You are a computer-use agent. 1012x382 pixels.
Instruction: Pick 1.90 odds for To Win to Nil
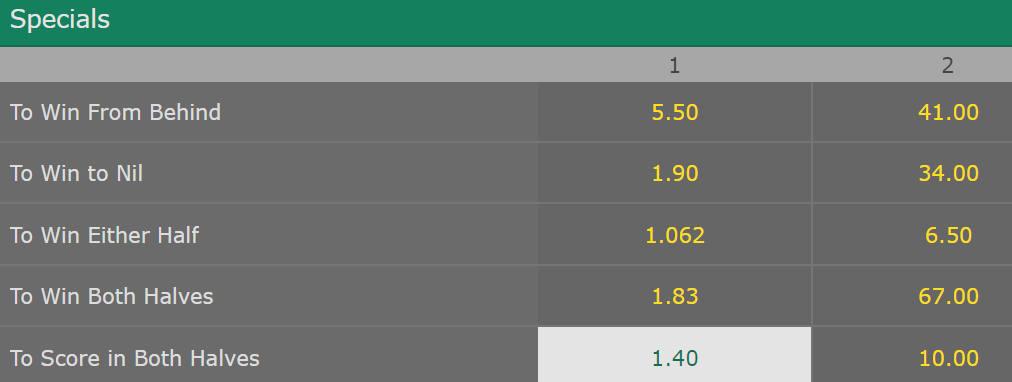pyautogui.click(x=674, y=173)
